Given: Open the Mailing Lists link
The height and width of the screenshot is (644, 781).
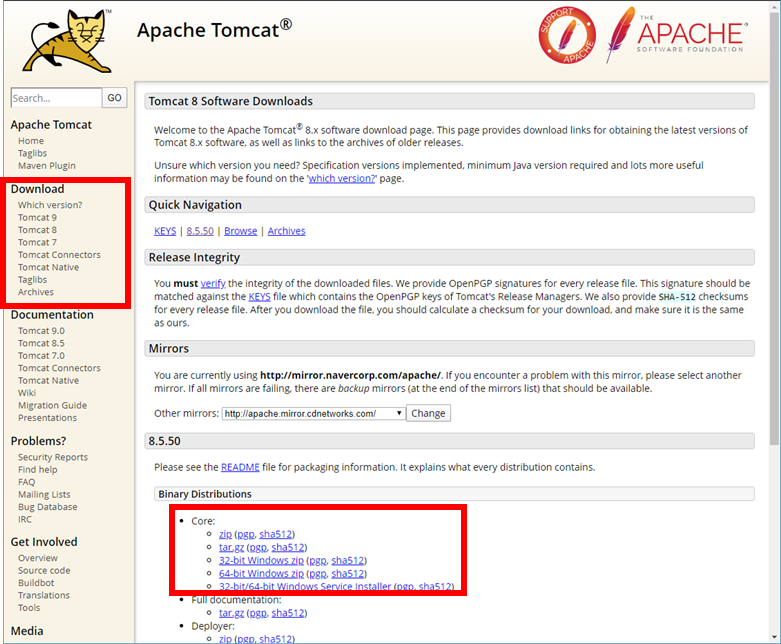Looking at the screenshot, I should pos(44,495).
